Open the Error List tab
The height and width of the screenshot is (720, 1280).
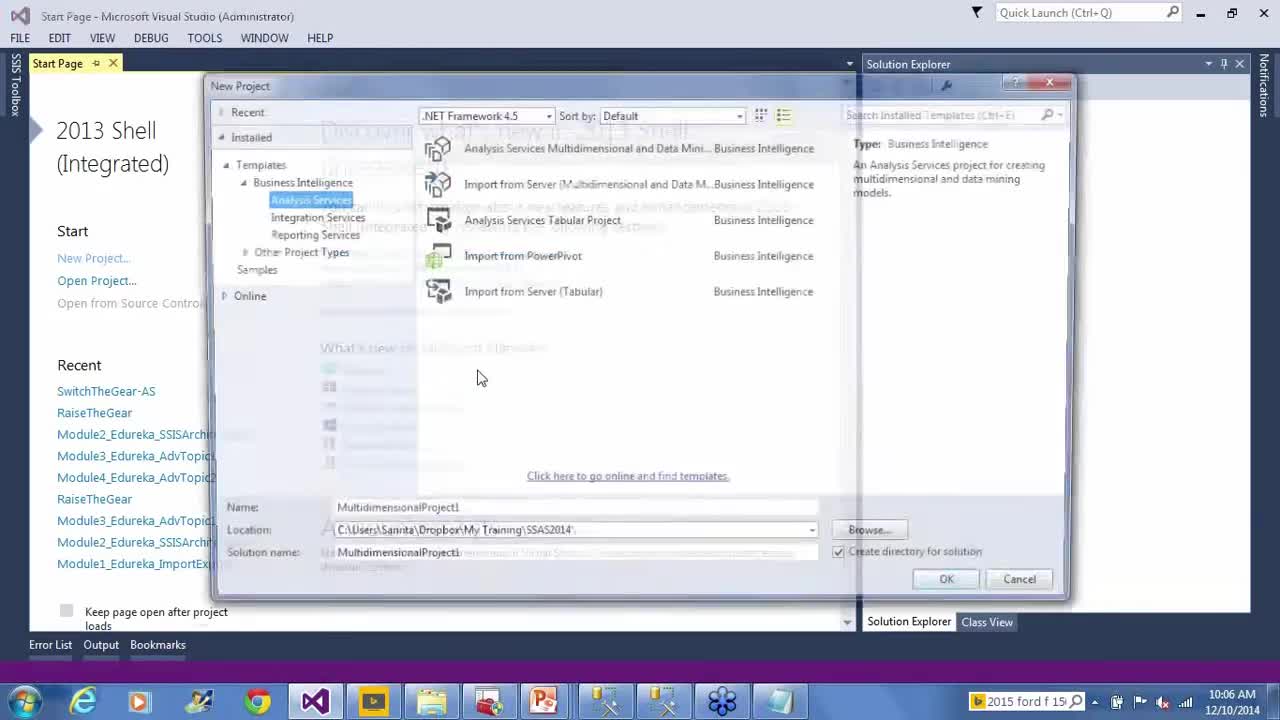point(50,645)
